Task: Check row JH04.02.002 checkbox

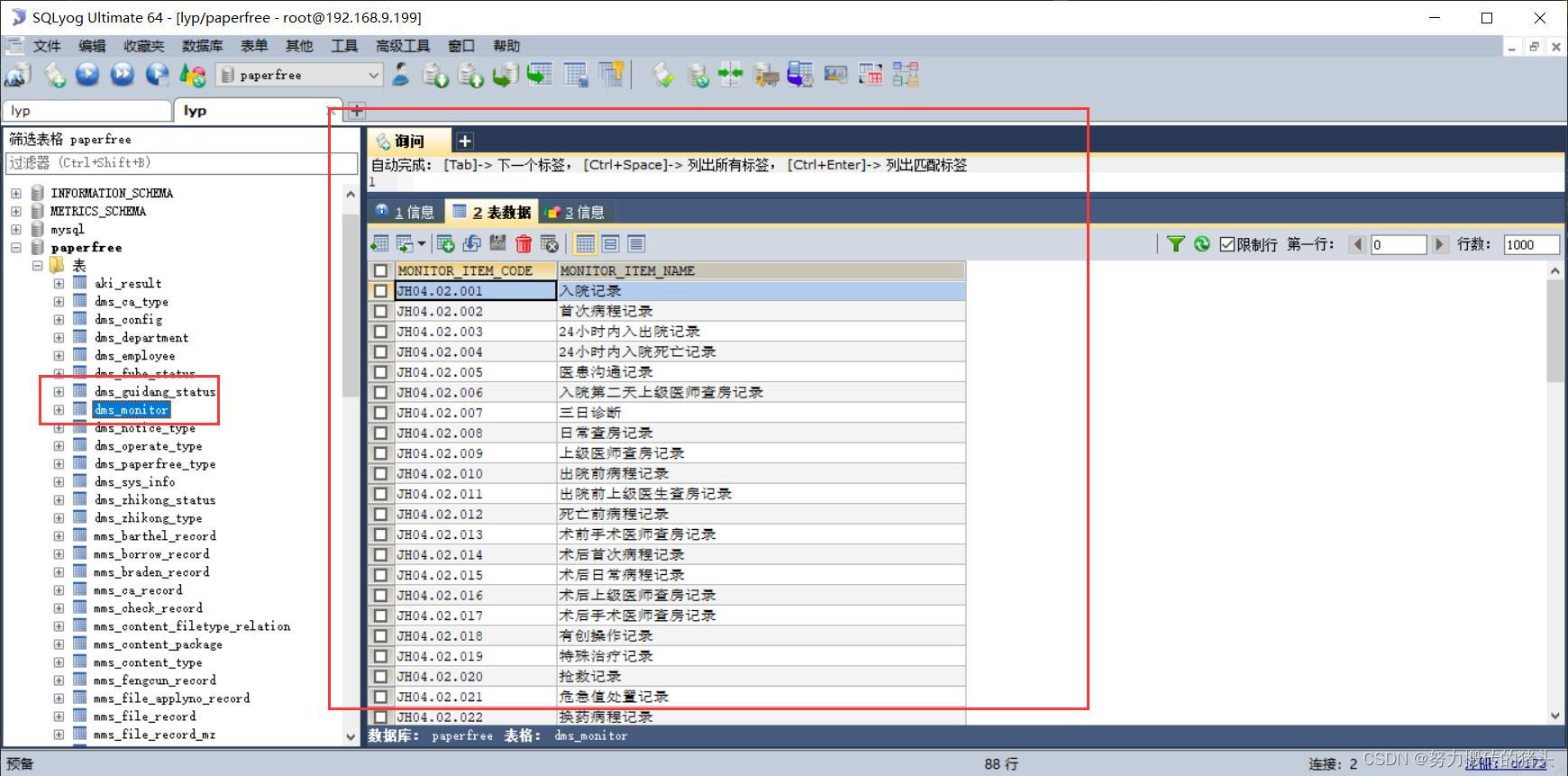Action: 380,311
